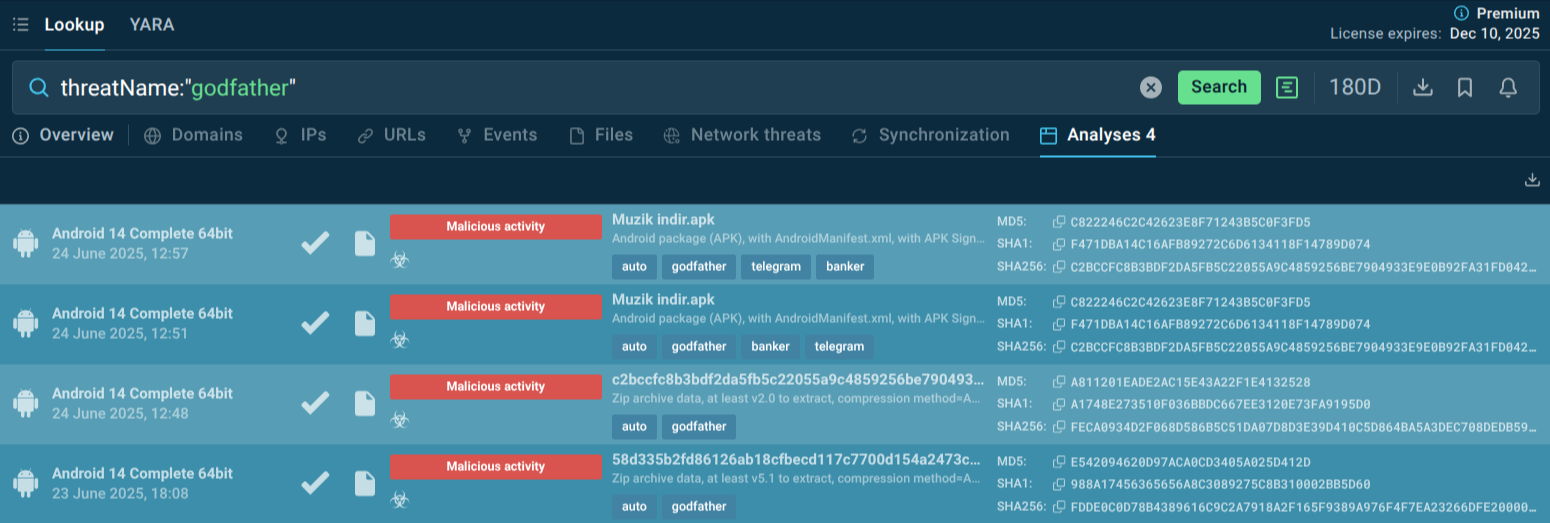Download search results from the search bar
Screen dimensions: 1550x523
(1422, 88)
